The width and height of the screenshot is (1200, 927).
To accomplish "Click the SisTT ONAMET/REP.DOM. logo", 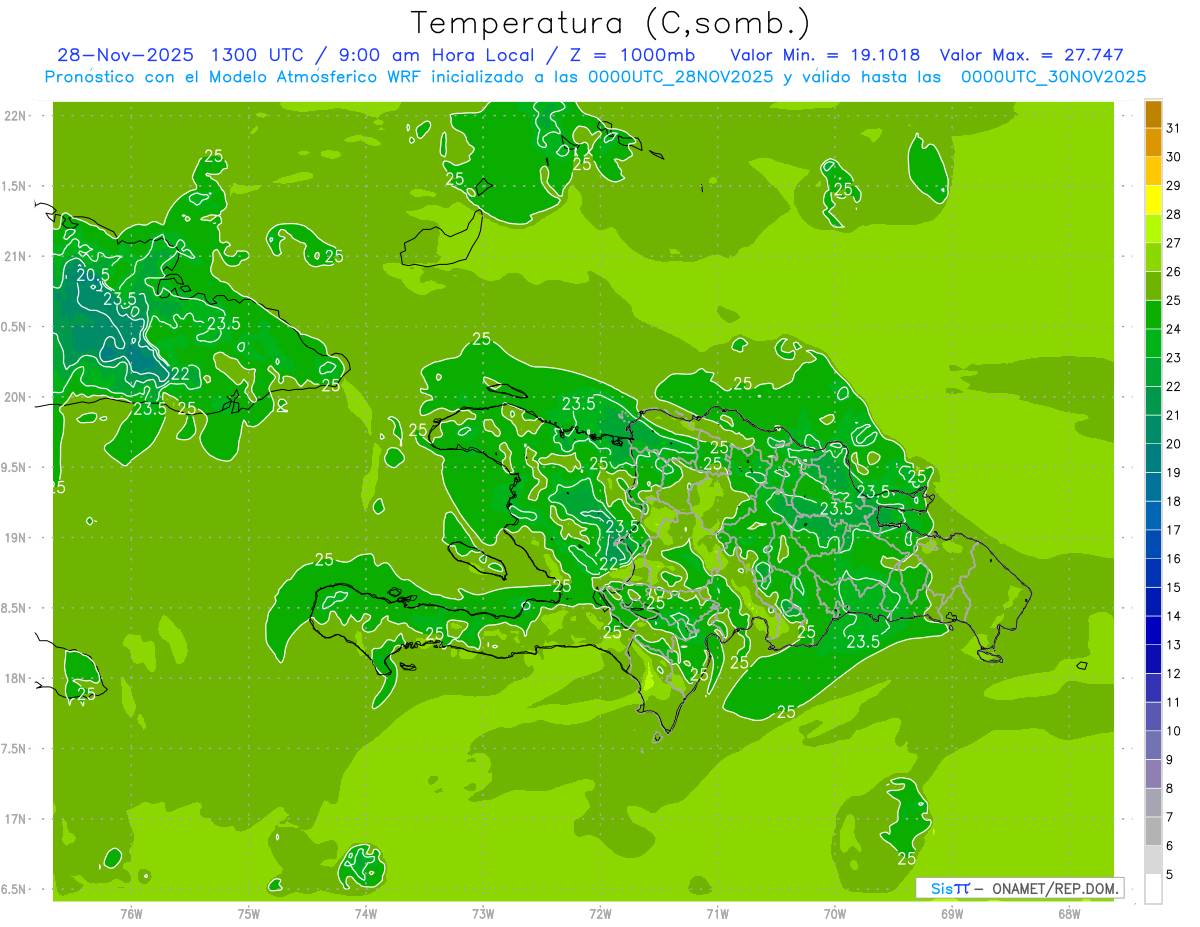I will click(1019, 888).
